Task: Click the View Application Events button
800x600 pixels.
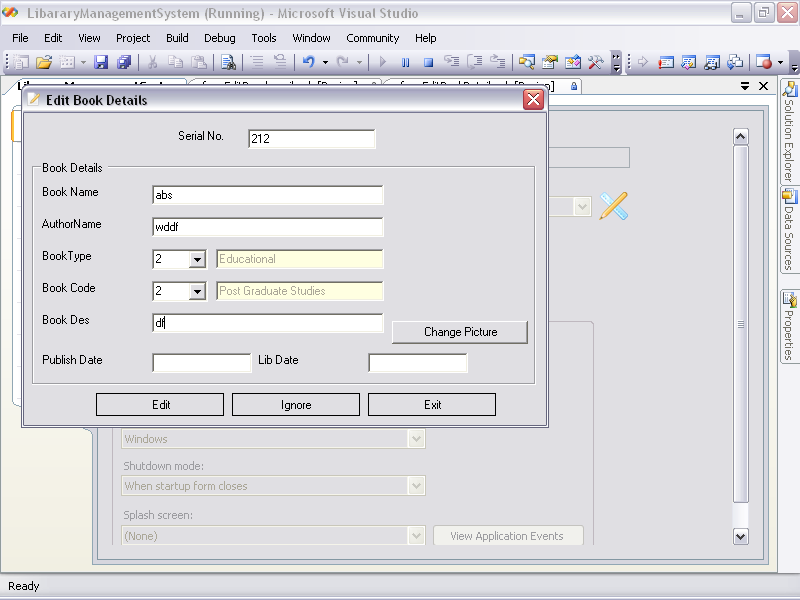Action: [508, 536]
